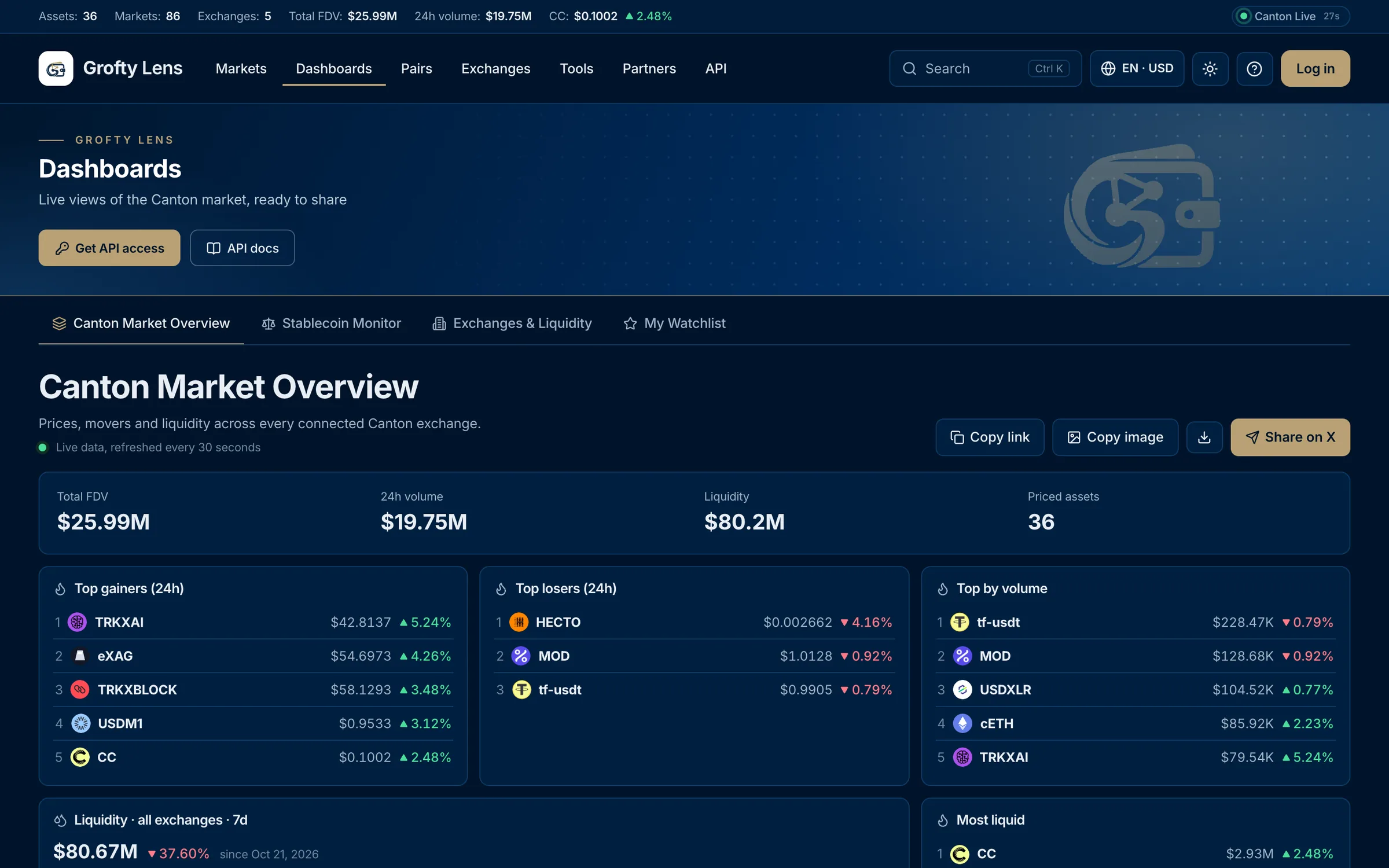This screenshot has width=1389, height=868.
Task: Click the TRKXAI icon in Top by volume
Action: click(962, 757)
